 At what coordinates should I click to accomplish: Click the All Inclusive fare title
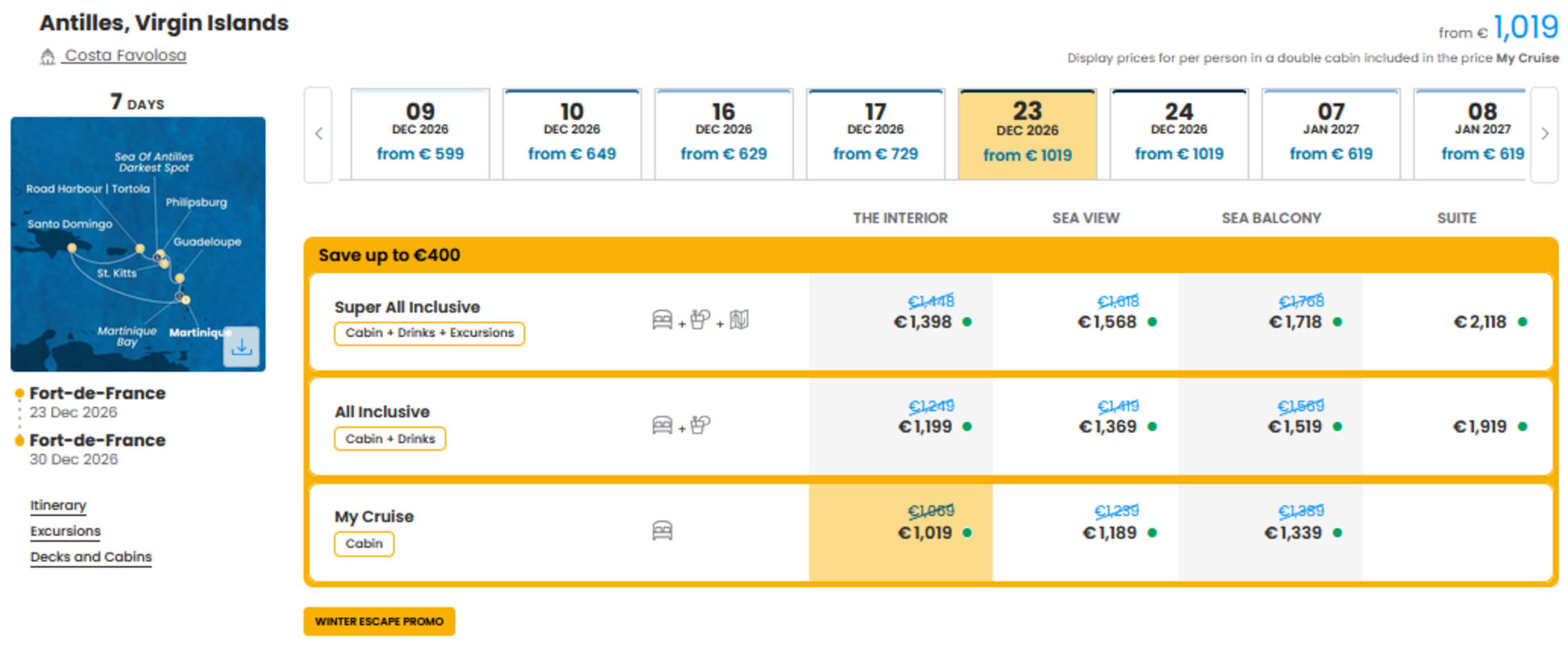[382, 412]
